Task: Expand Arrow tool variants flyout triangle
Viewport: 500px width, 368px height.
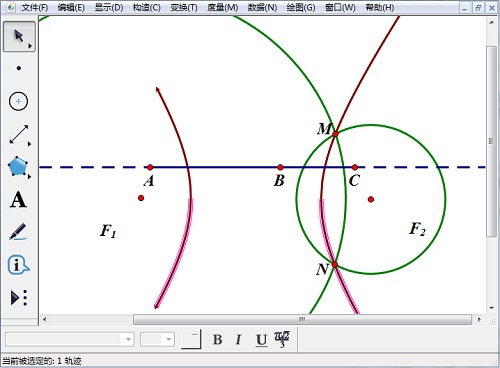Action: pyautogui.click(x=30, y=46)
